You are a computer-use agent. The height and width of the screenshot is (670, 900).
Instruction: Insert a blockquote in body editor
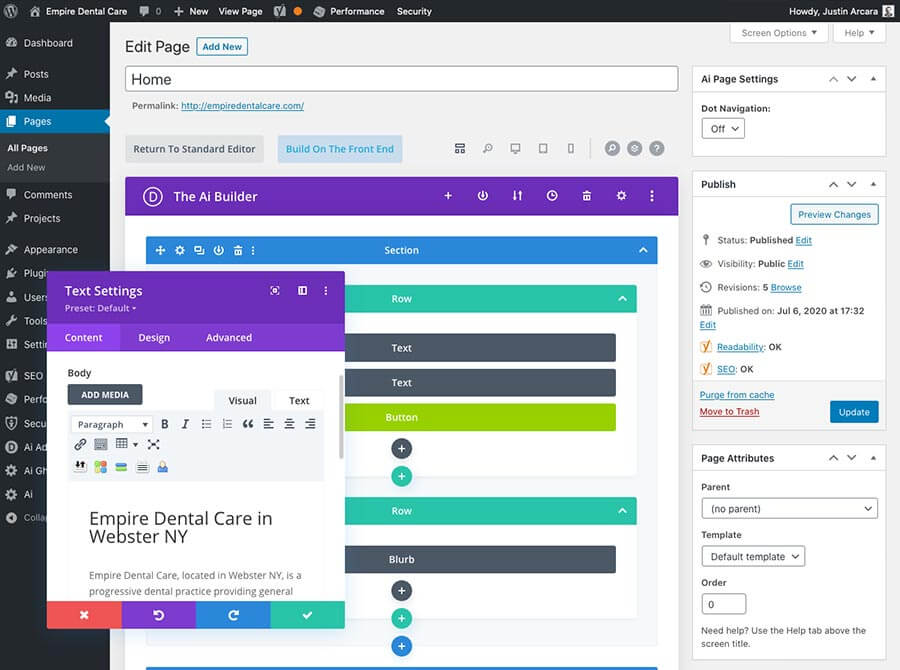pos(248,424)
